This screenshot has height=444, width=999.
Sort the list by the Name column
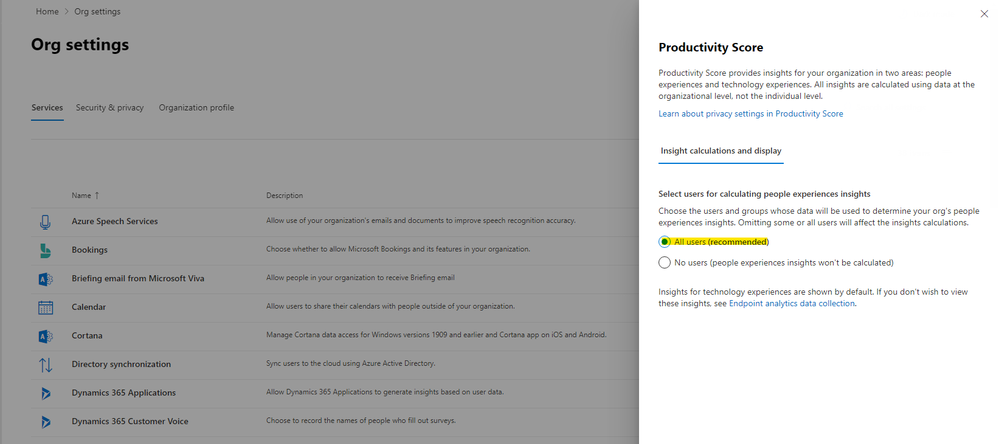tap(85, 196)
